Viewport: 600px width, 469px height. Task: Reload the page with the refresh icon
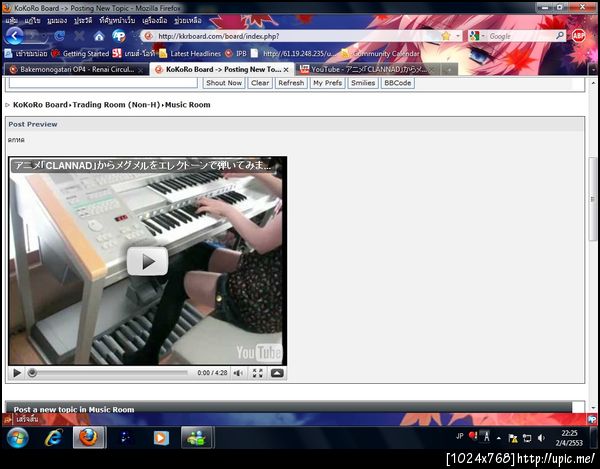[59, 36]
